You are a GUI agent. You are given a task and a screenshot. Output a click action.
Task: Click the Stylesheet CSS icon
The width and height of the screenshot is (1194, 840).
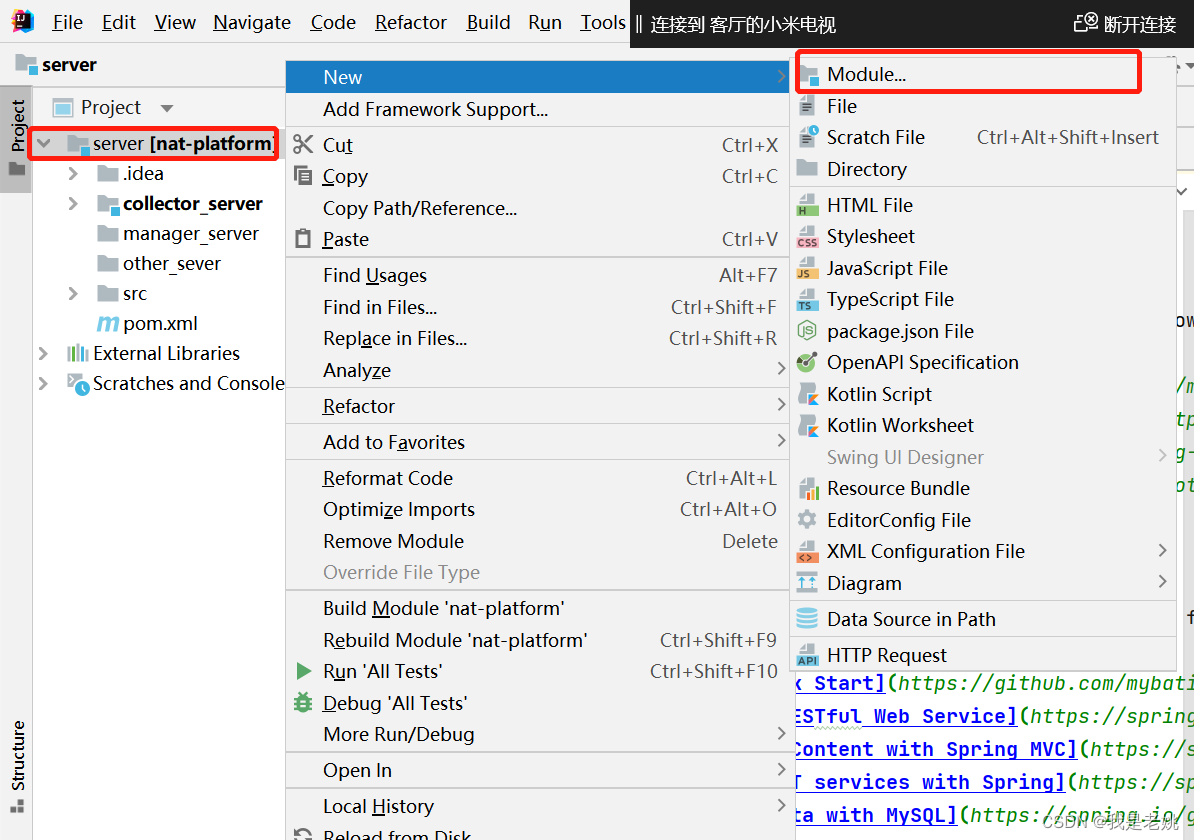click(807, 237)
